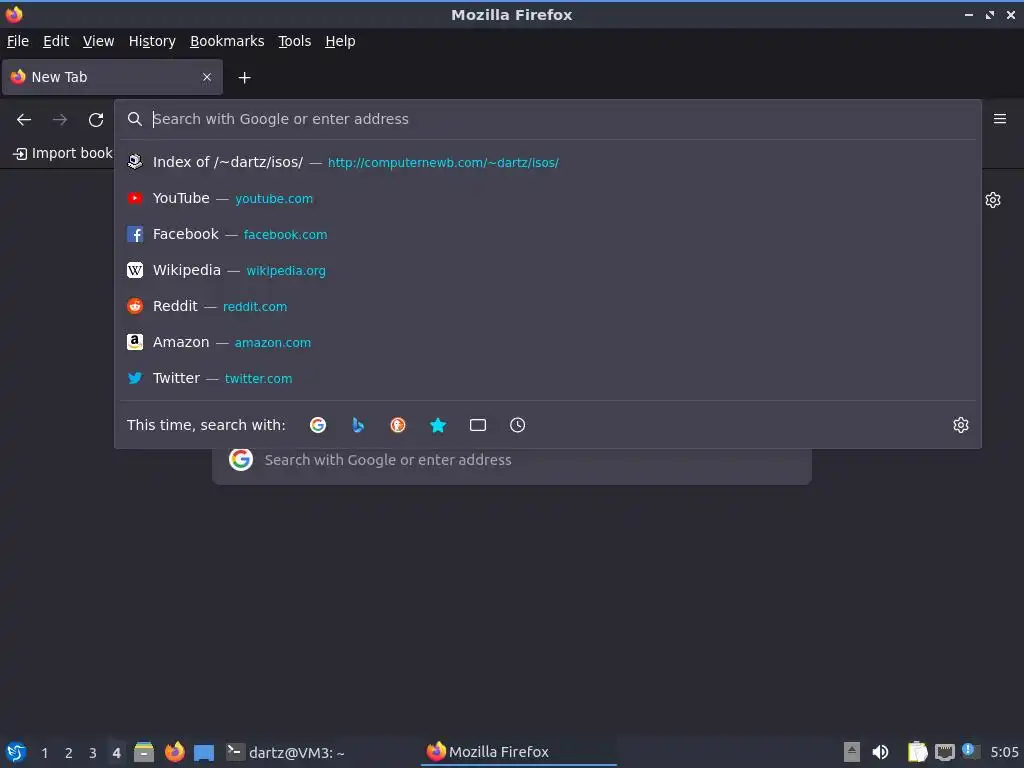Click the Wikipedia favicon in suggestions
Screen dimensions: 1024x768
click(x=135, y=270)
